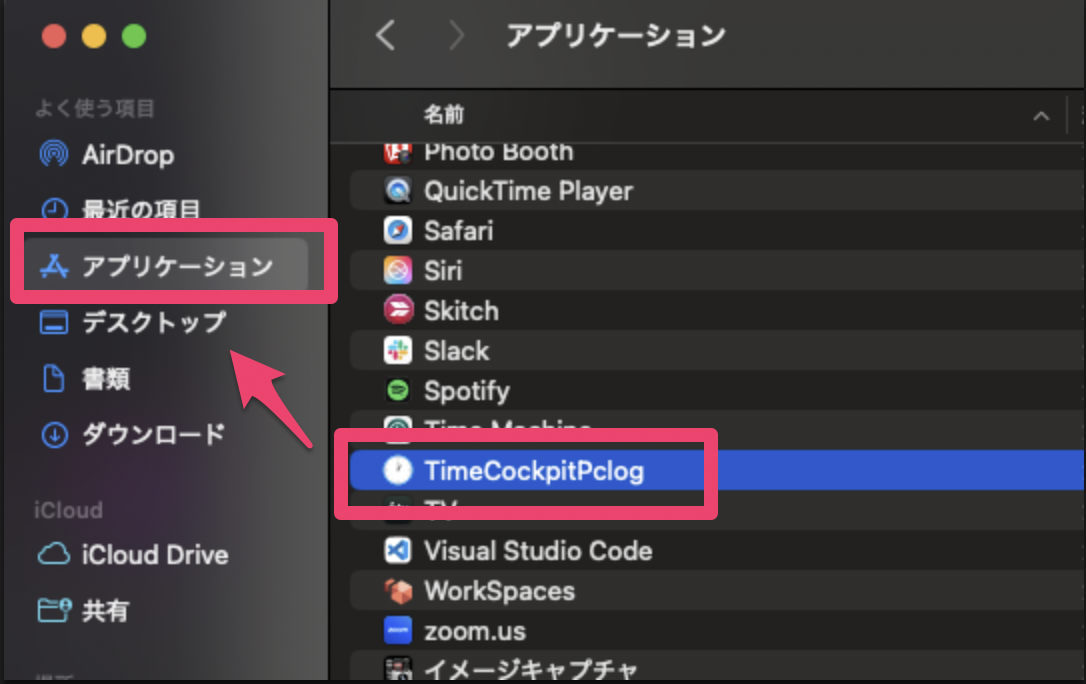Select QuickTime Player in the list
Screen dimensions: 1086x684
click(x=717, y=191)
